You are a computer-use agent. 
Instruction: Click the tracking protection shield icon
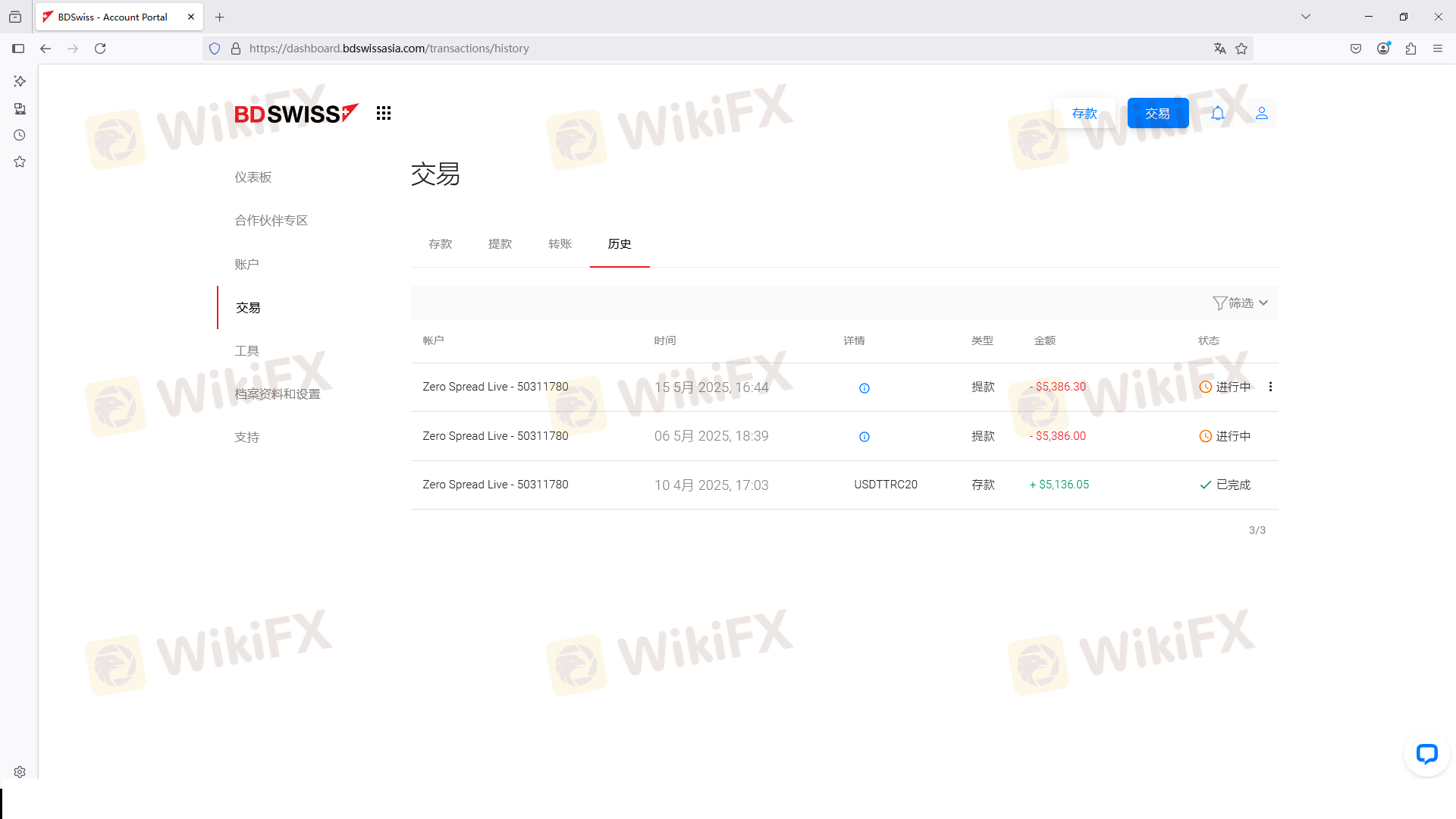pyautogui.click(x=215, y=49)
